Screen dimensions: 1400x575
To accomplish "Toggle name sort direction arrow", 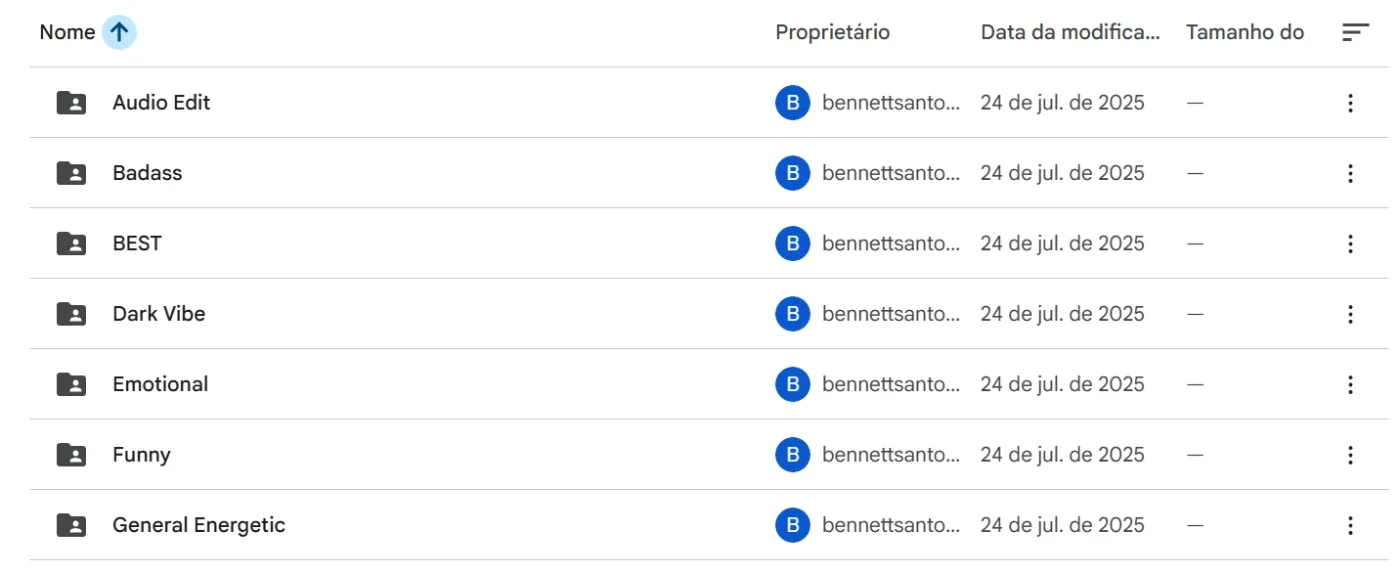I will pos(119,32).
